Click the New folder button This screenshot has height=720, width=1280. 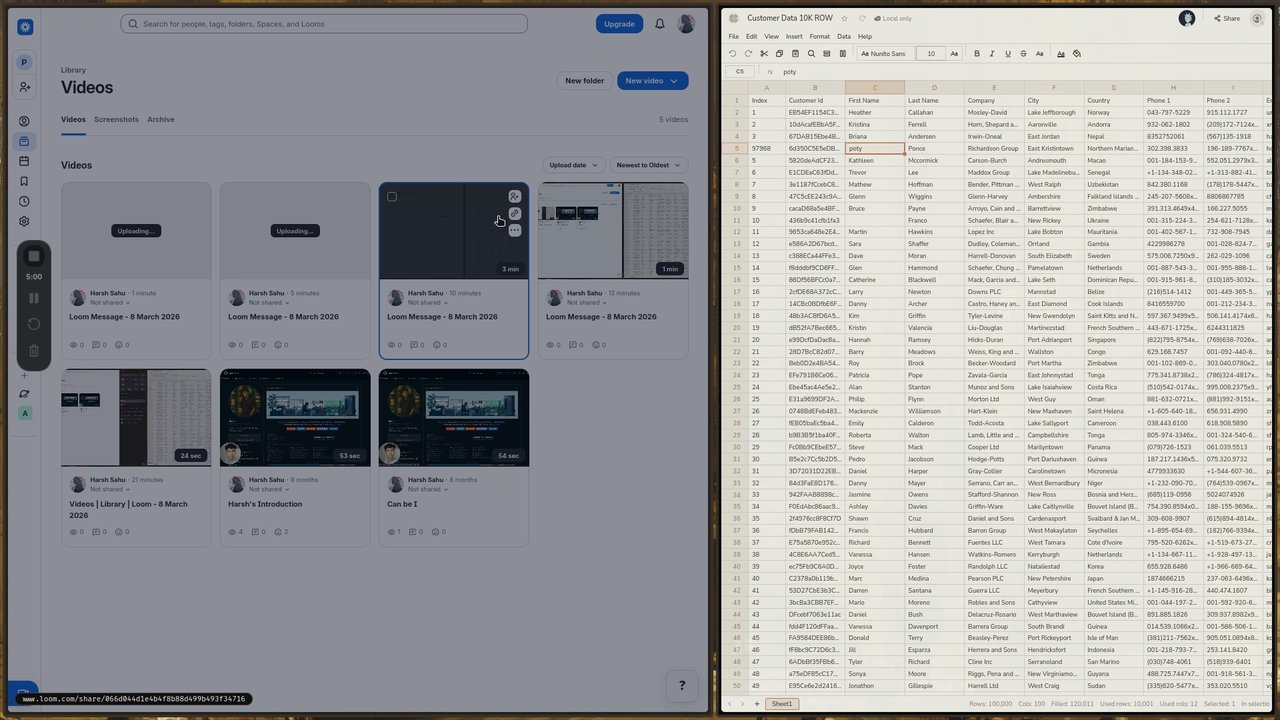click(x=585, y=81)
